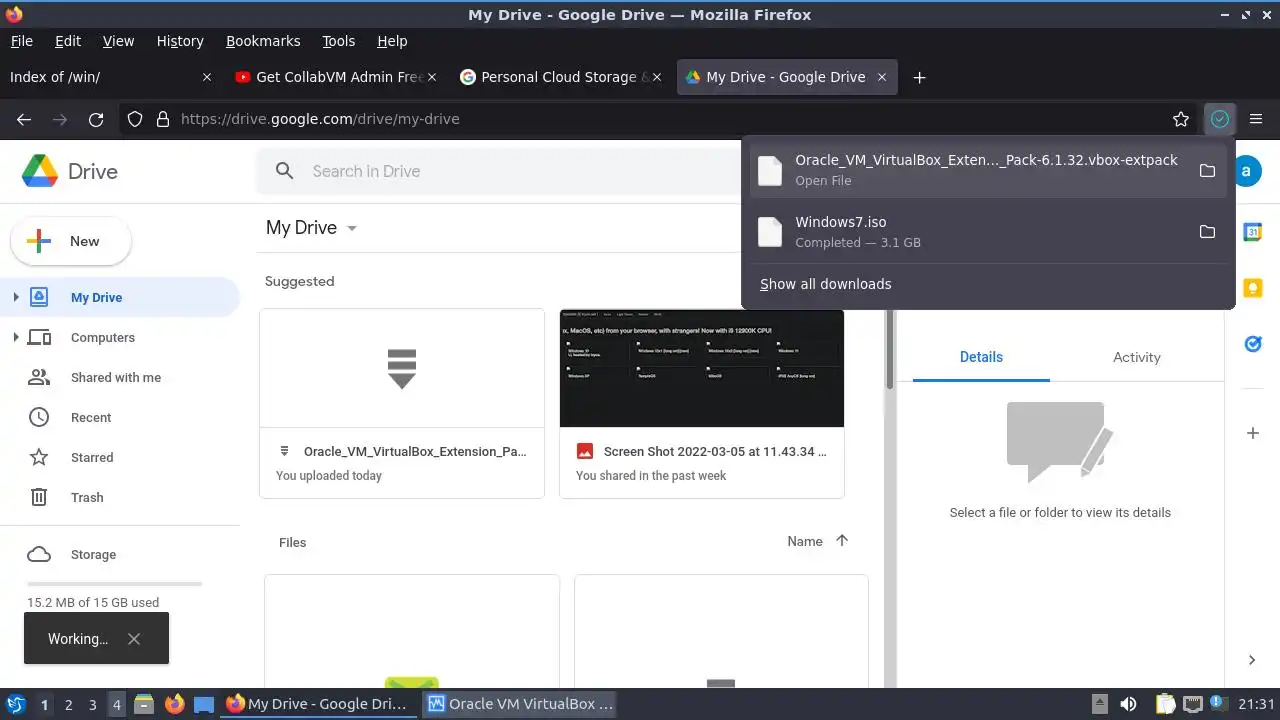This screenshot has height=720, width=1280.
Task: Open a new browser tab
Action: pos(919,77)
